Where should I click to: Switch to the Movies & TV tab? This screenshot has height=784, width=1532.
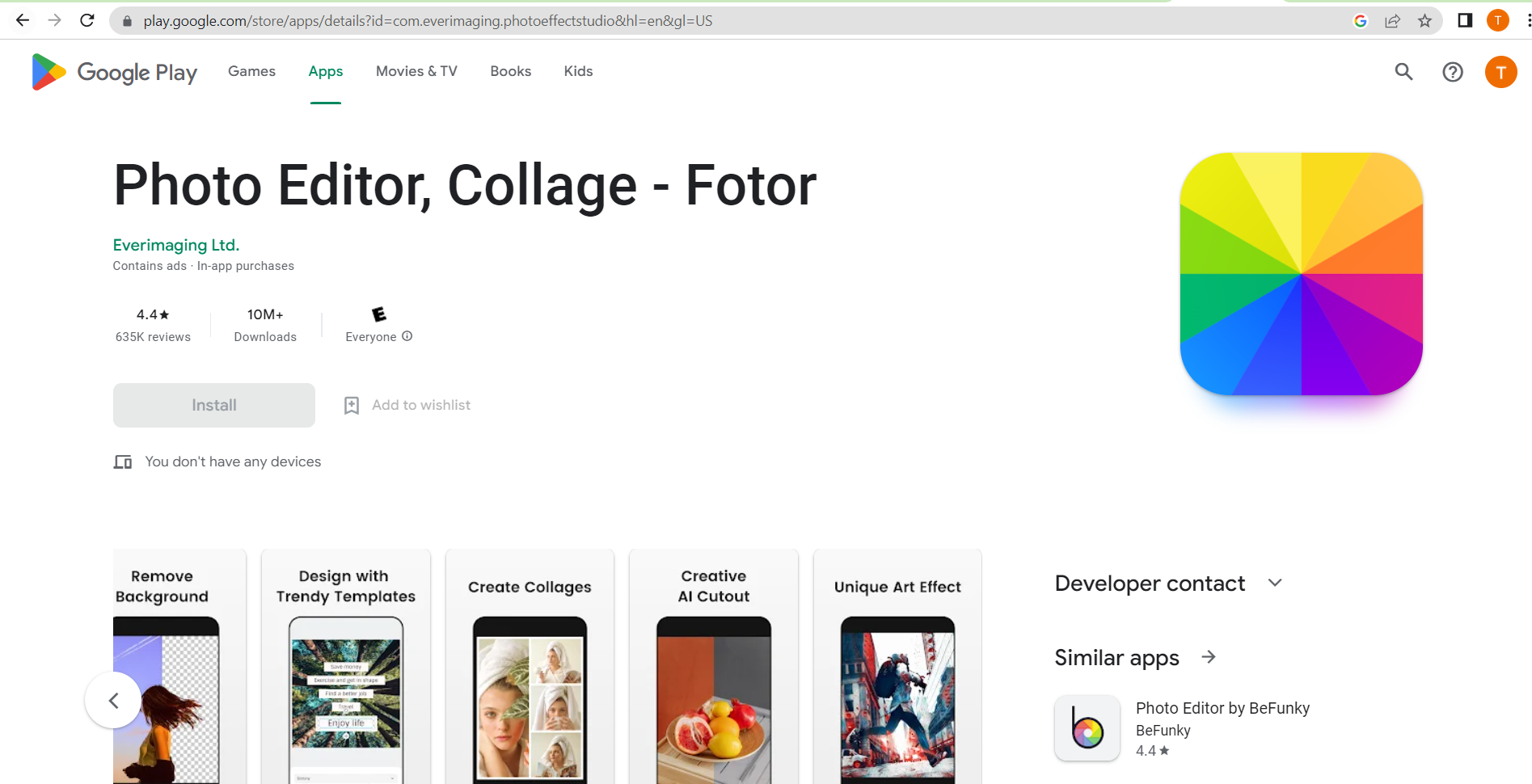point(416,71)
